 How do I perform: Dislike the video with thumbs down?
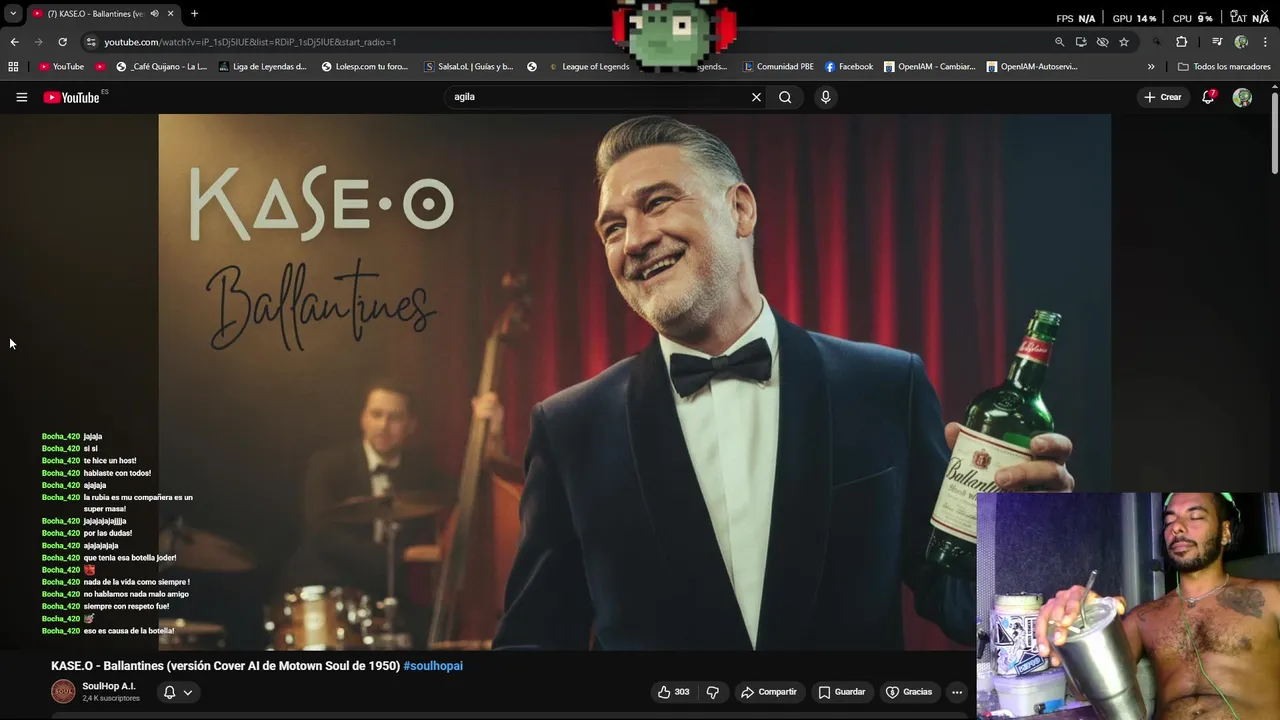click(713, 692)
